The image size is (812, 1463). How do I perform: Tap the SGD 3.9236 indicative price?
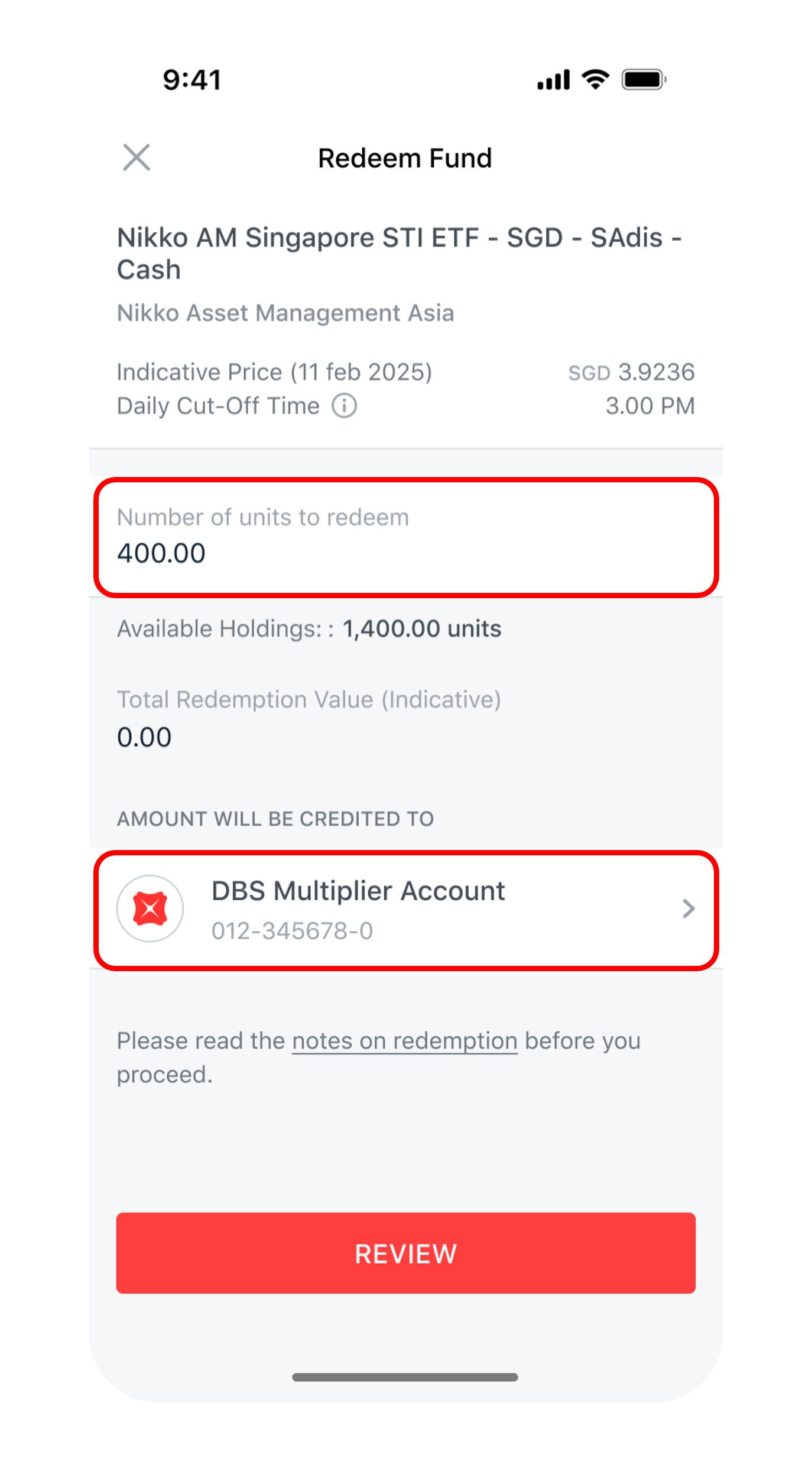click(x=631, y=372)
